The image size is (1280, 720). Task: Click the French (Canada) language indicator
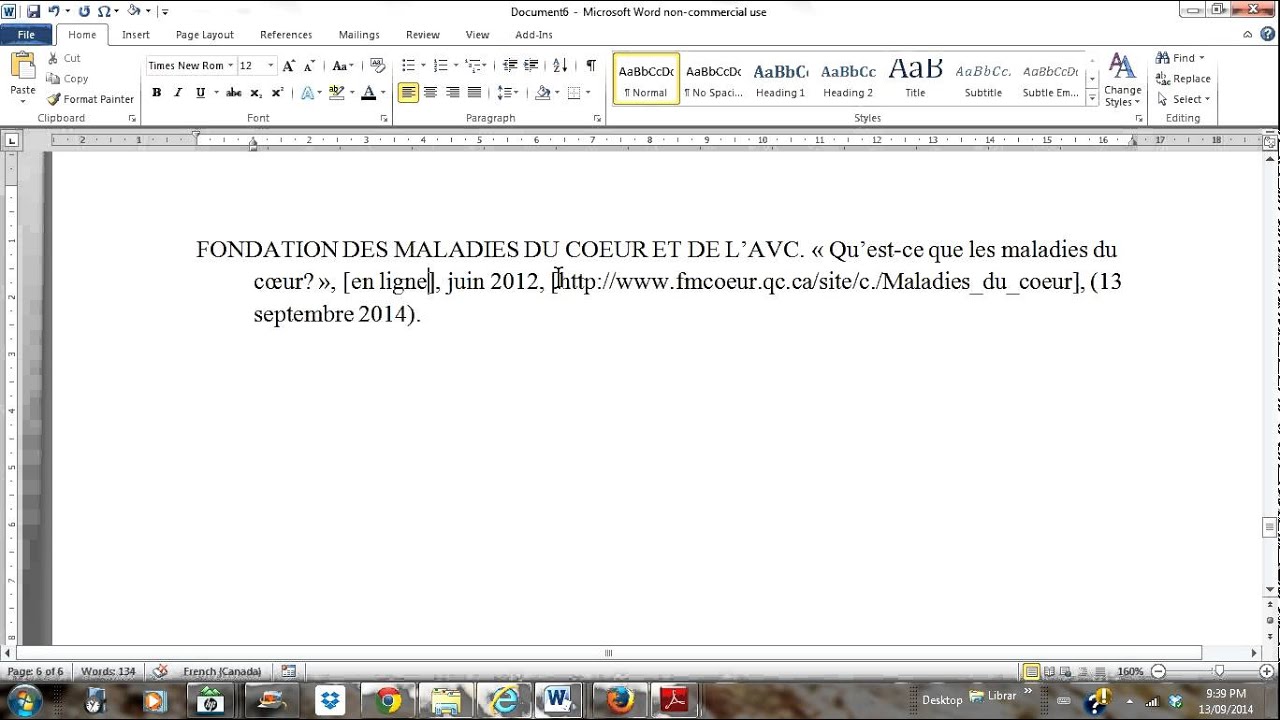pyautogui.click(x=222, y=671)
